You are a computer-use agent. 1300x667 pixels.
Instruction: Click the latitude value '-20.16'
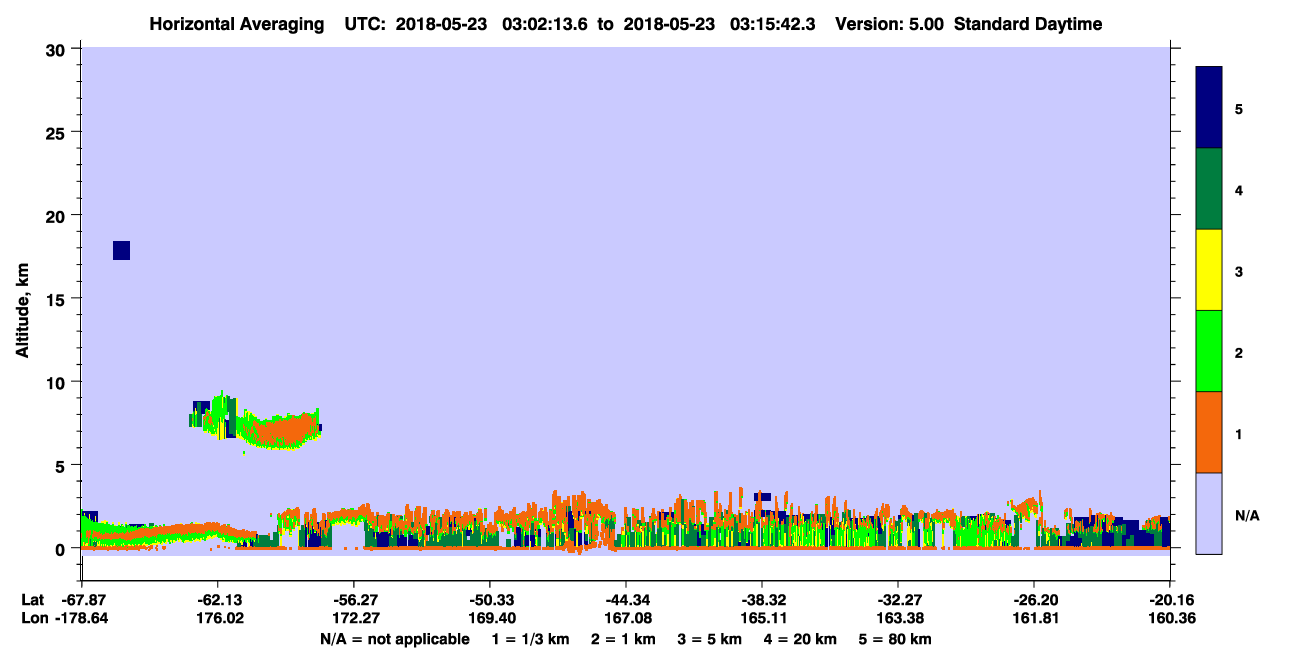click(x=1170, y=600)
